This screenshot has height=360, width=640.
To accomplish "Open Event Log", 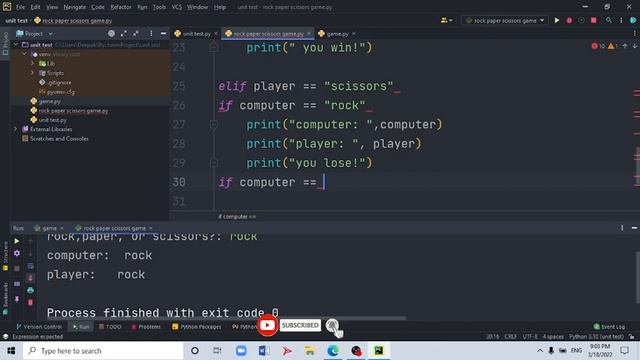I will [x=609, y=327].
